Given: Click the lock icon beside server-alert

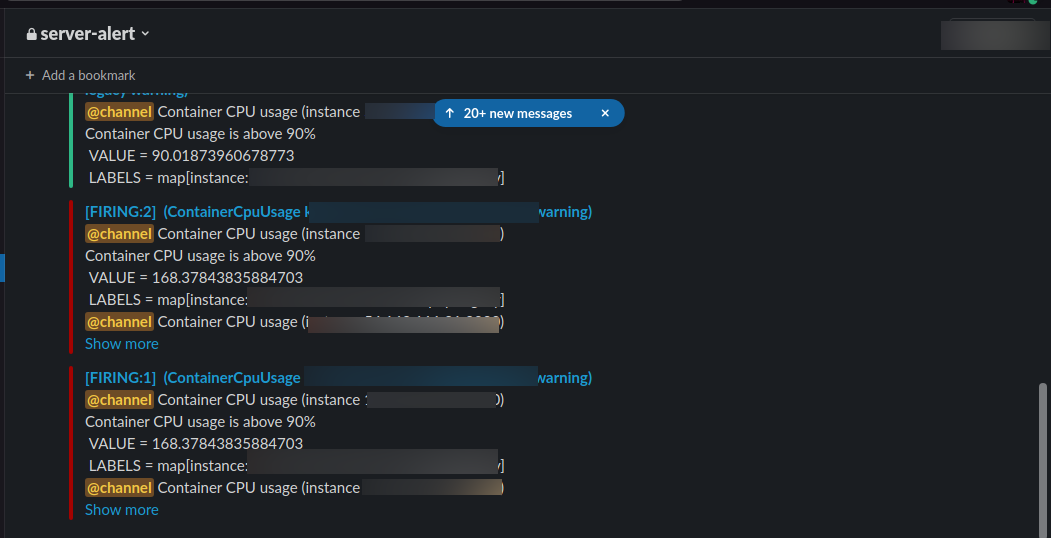Looking at the screenshot, I should (x=32, y=34).
